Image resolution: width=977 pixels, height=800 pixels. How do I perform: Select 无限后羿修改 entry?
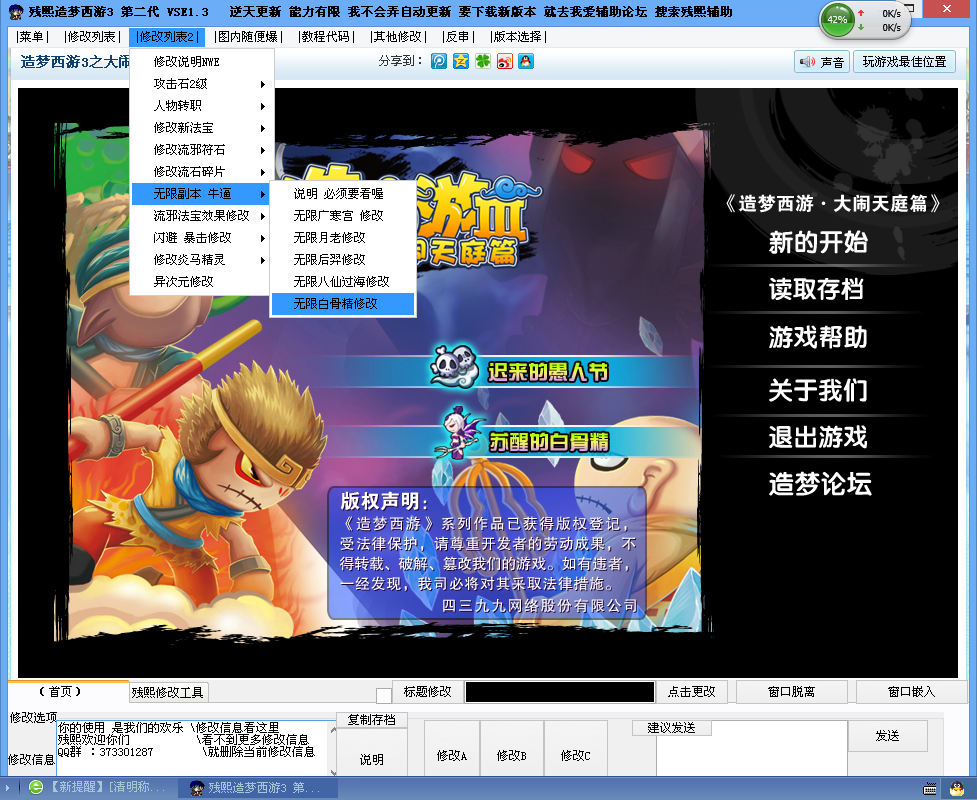pos(343,259)
